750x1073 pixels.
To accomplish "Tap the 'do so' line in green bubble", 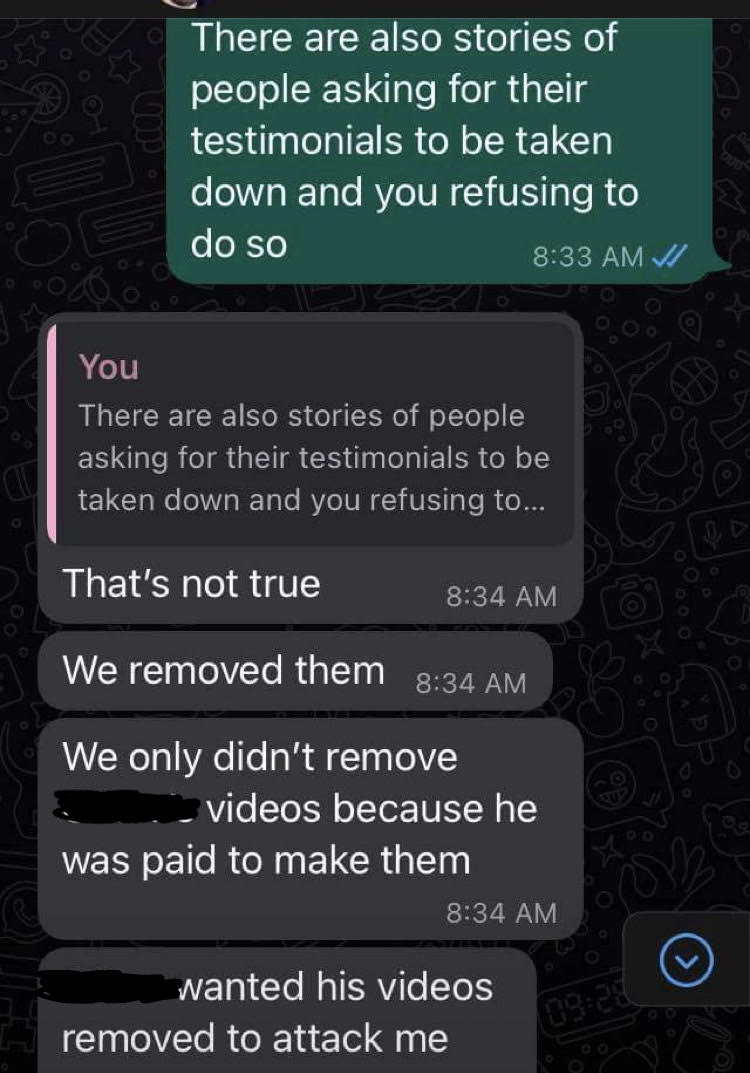I will (x=239, y=244).
